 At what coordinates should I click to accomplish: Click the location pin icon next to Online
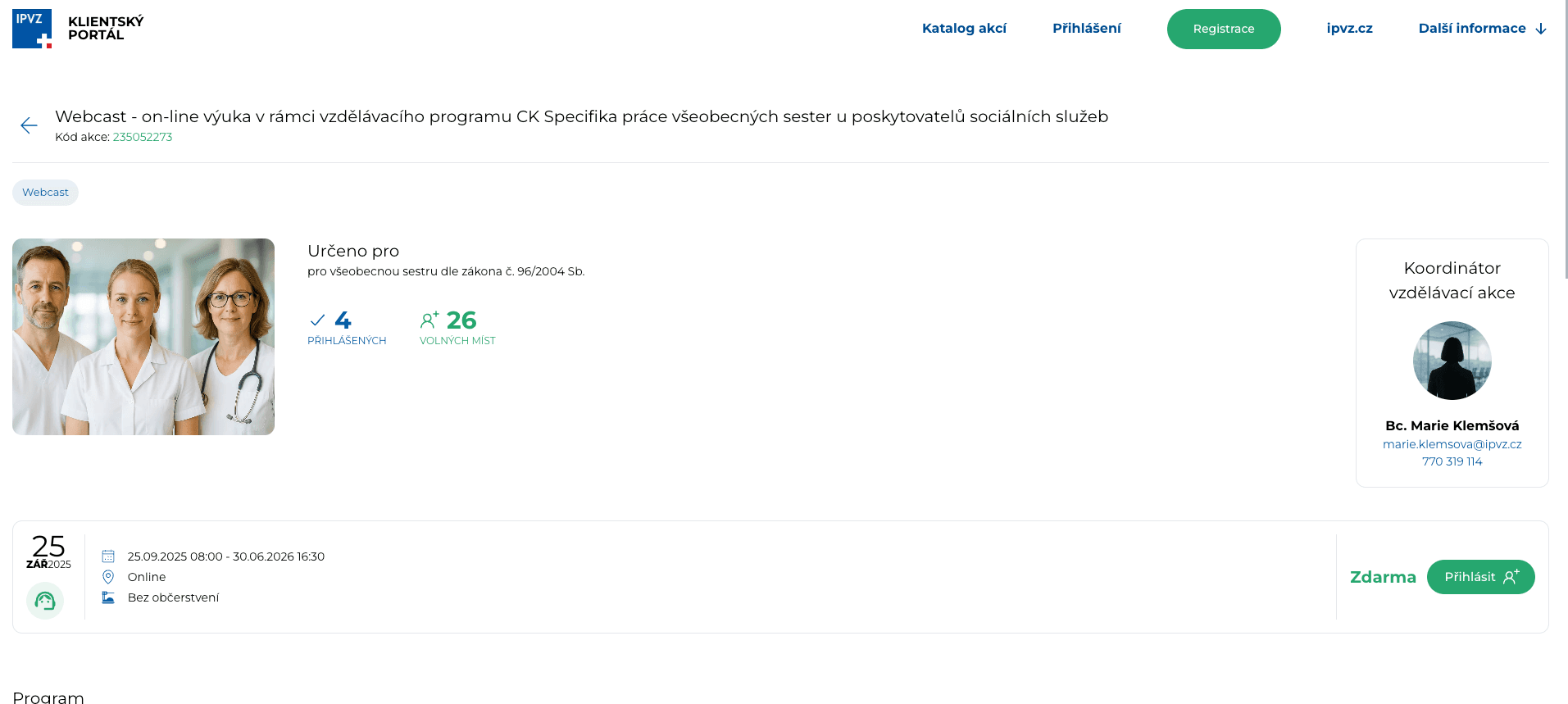(108, 577)
